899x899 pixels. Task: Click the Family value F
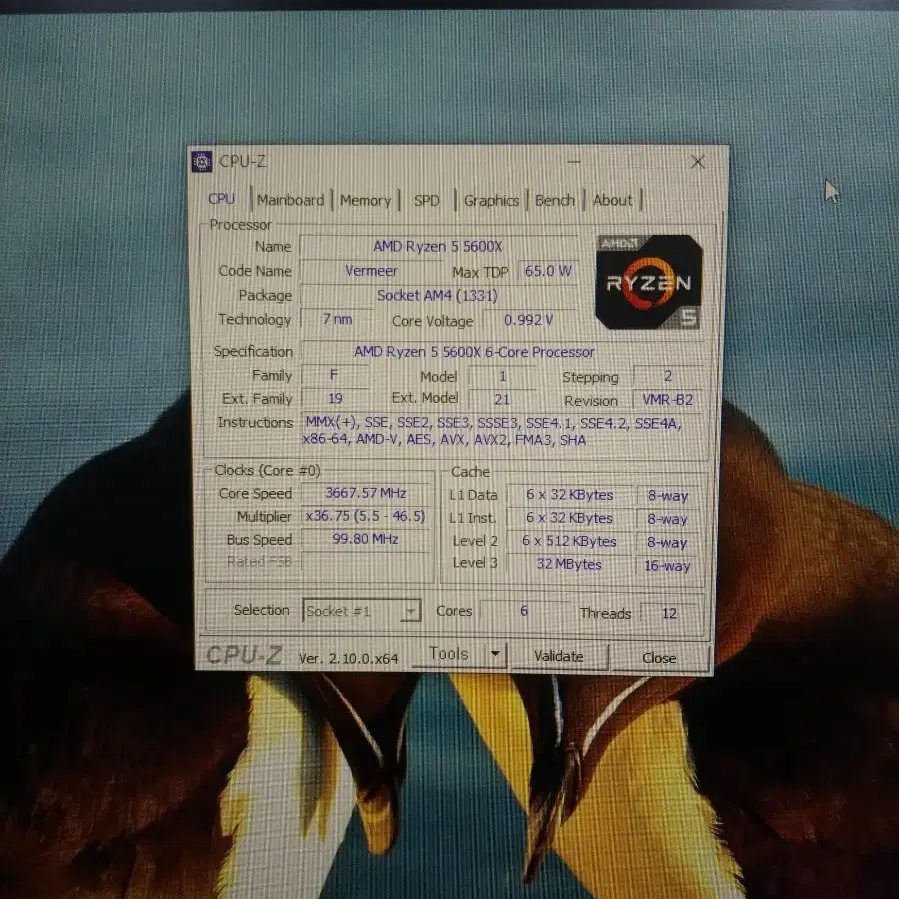pyautogui.click(x=334, y=376)
